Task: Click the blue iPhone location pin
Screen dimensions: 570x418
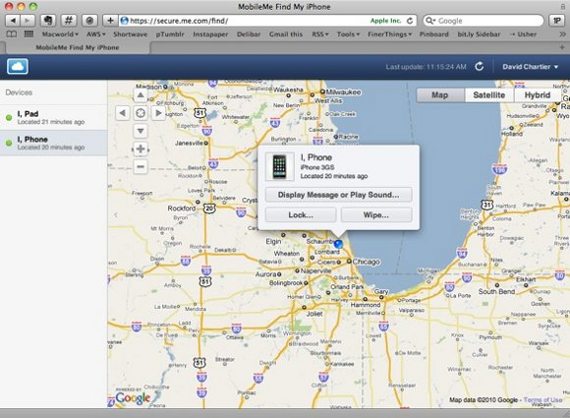Action: [338, 244]
